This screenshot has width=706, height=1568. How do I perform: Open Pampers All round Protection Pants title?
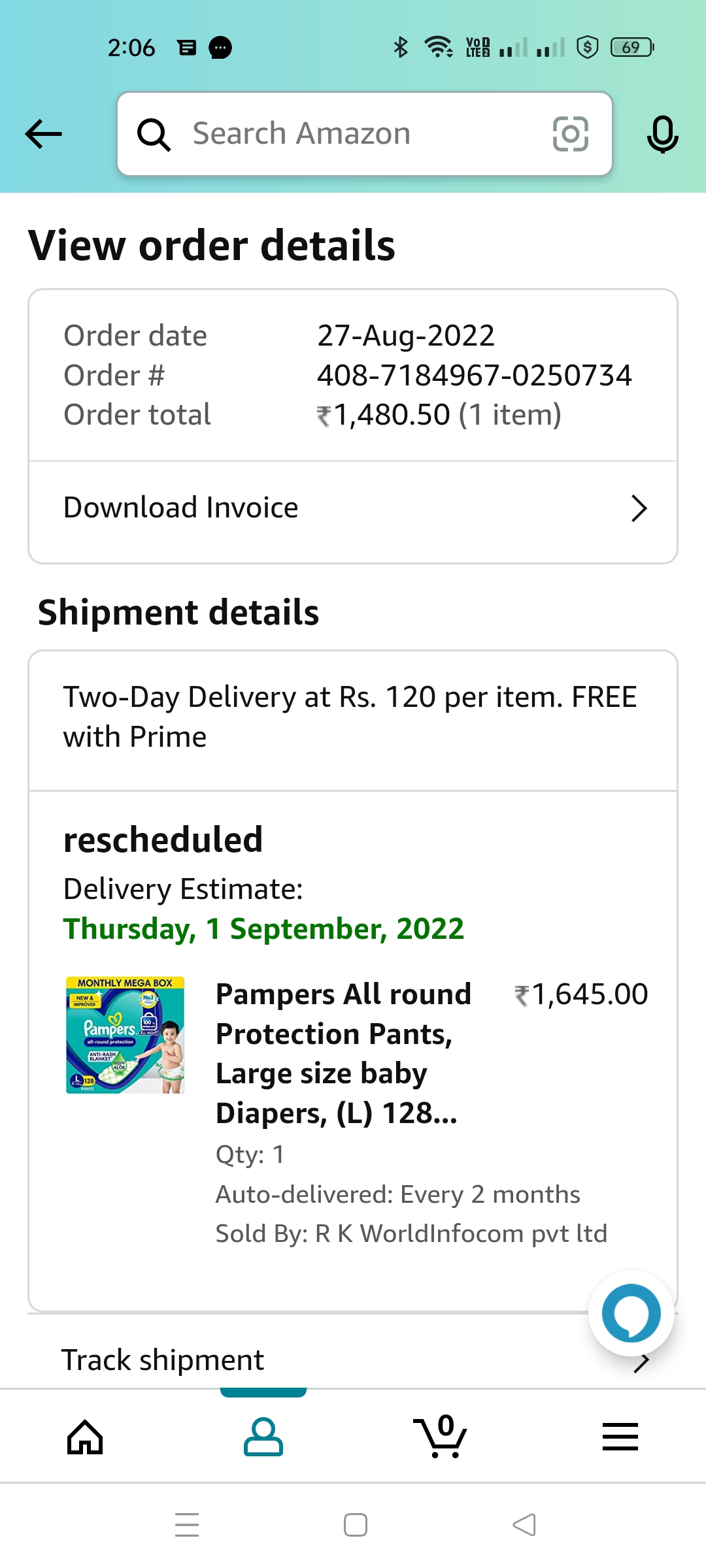pos(343,1053)
